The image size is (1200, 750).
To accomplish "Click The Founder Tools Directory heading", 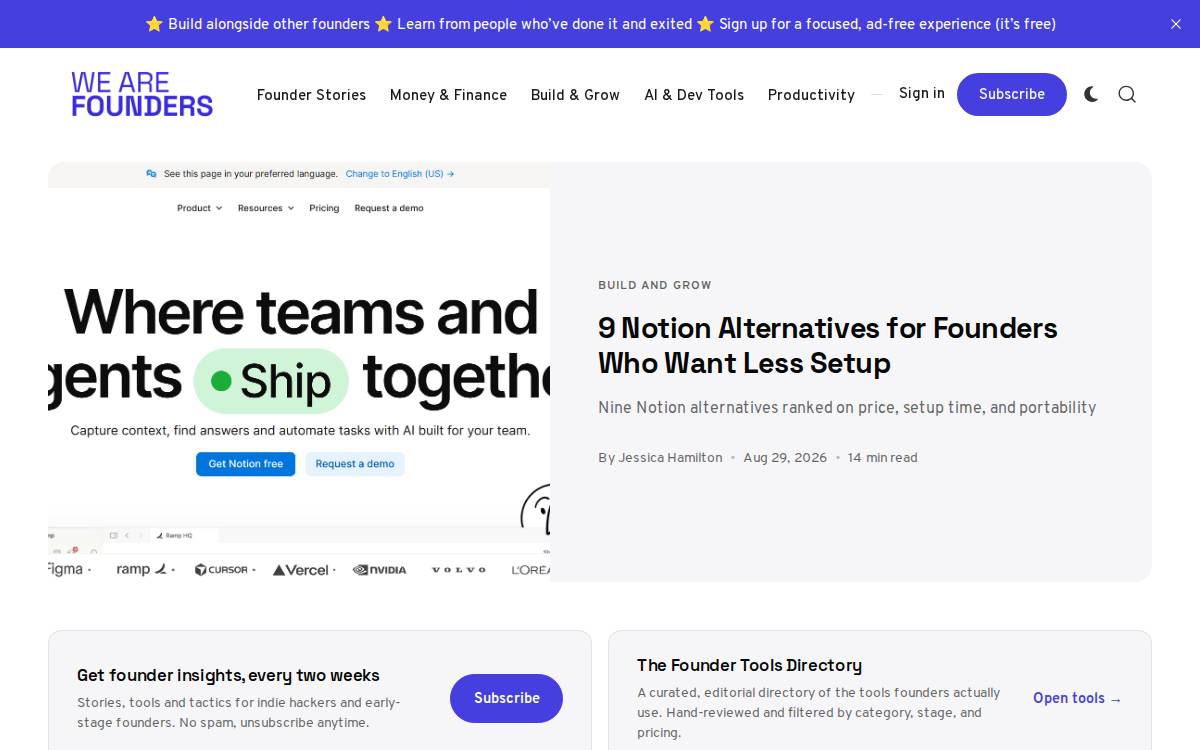I will pos(749,665).
